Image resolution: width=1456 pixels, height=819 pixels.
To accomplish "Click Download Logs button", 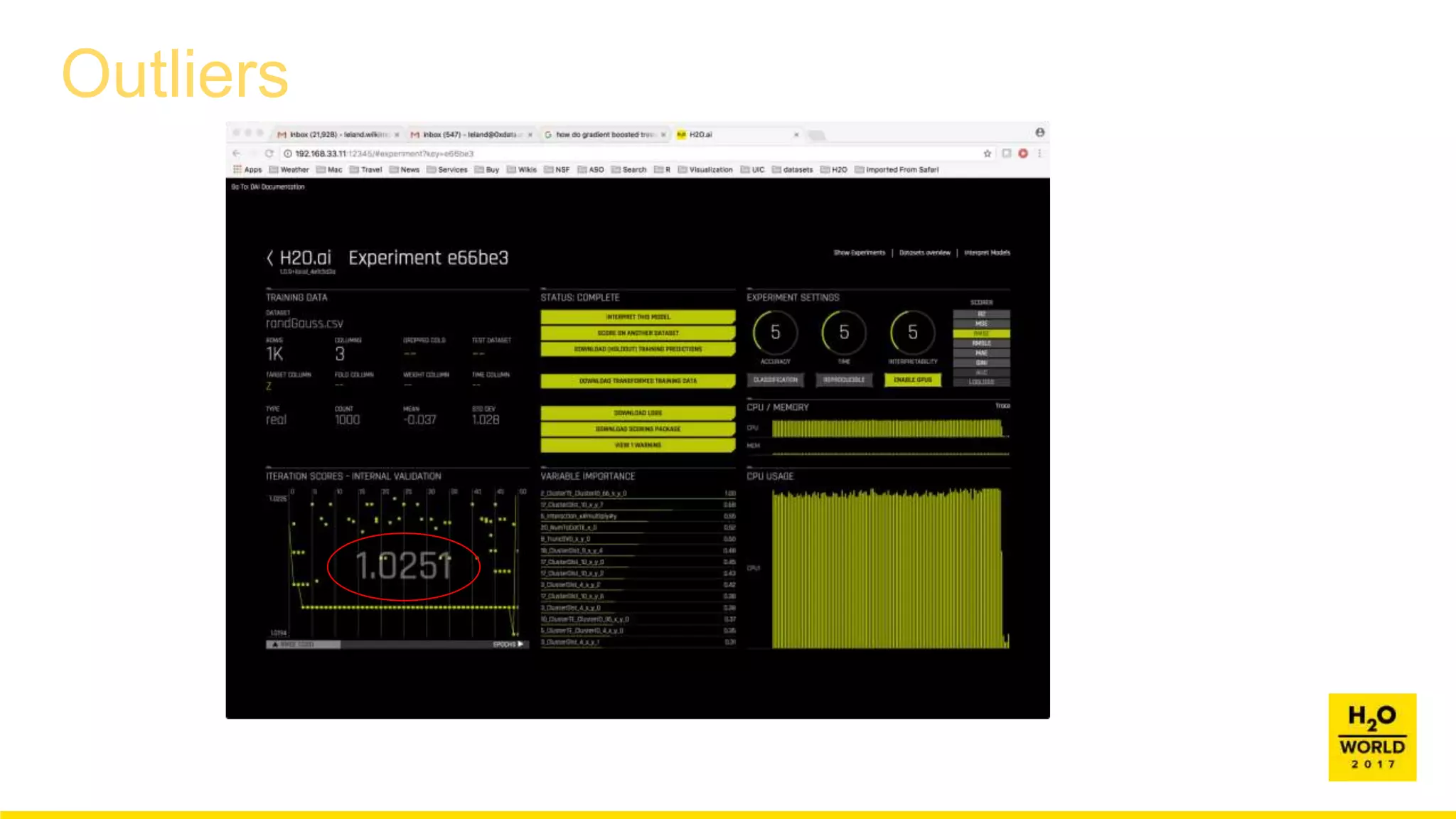I will point(638,413).
